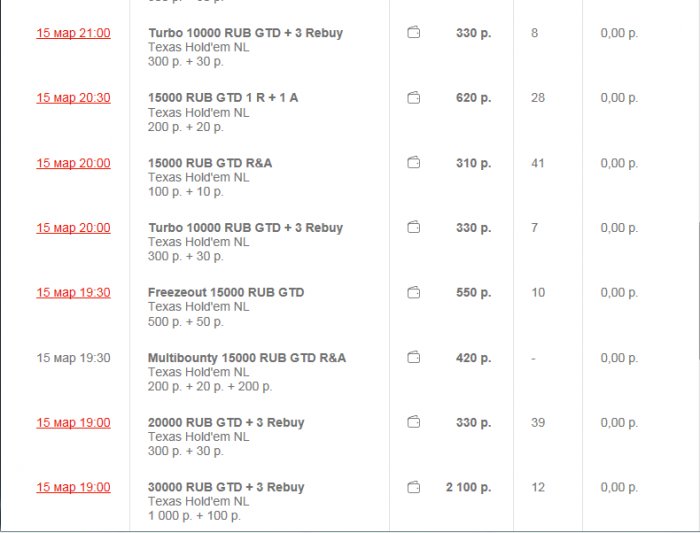Click wallet icon in the Multibounty 15000 row

[413, 358]
